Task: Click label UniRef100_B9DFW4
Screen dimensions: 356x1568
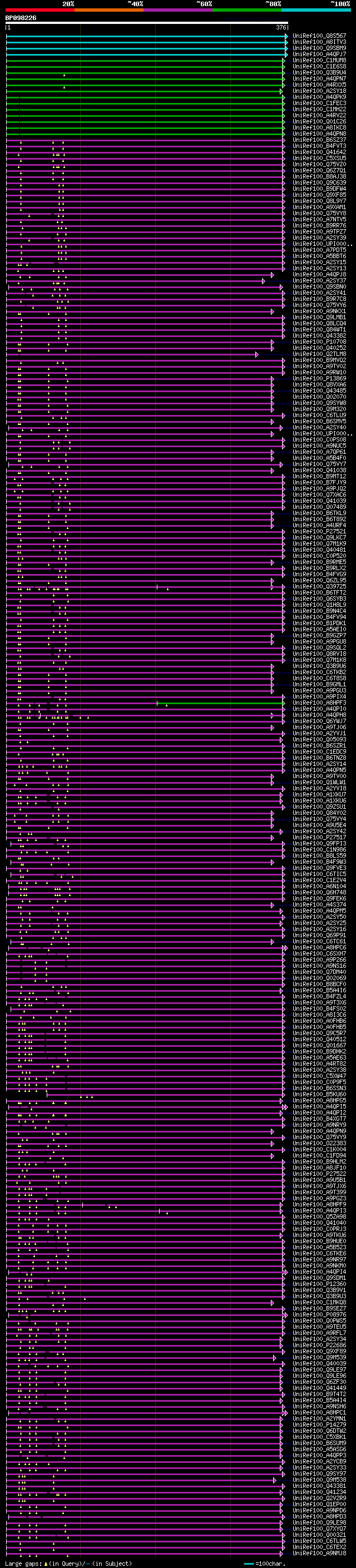Action: point(319,189)
